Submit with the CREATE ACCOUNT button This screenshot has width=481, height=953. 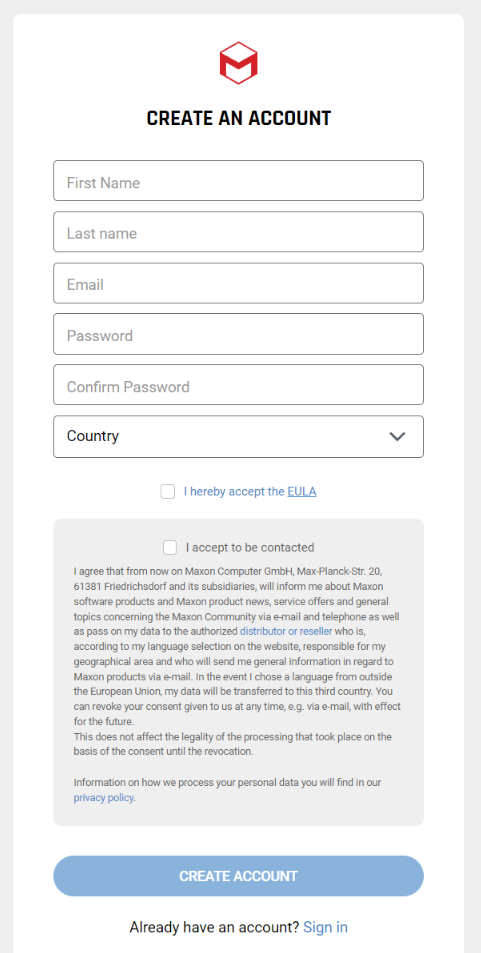(x=238, y=876)
